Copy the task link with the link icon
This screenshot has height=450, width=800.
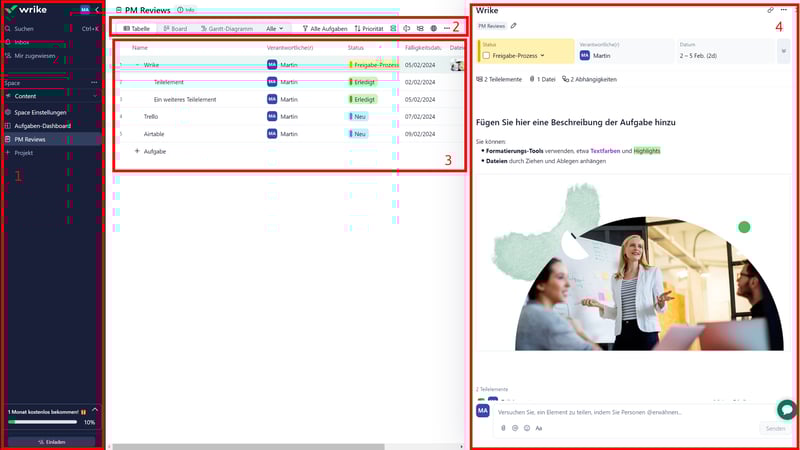click(770, 10)
